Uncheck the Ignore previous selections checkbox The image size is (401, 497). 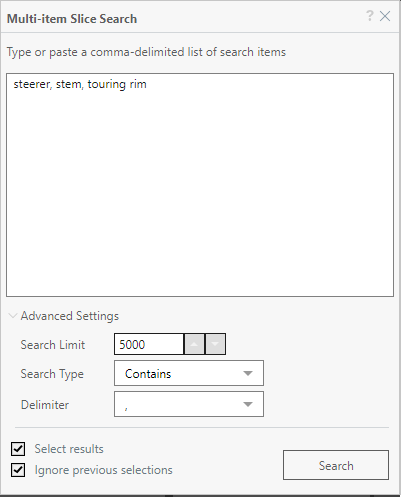pos(18,470)
